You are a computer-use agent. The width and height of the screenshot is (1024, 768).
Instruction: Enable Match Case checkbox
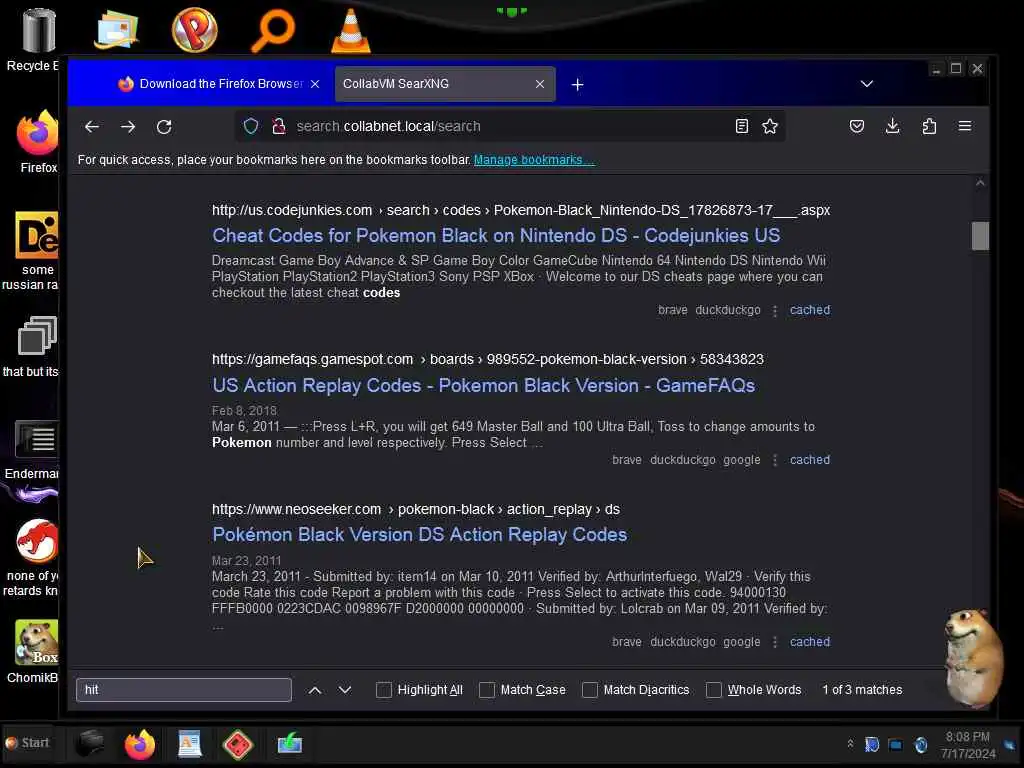point(487,690)
